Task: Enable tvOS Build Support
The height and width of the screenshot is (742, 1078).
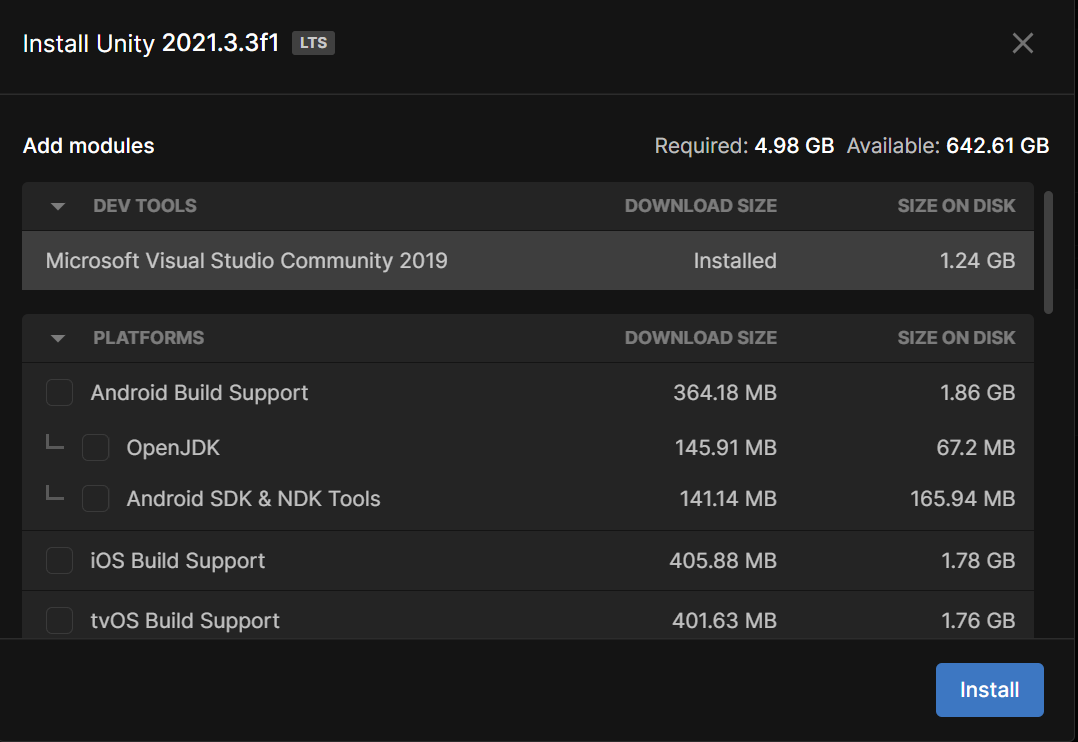Action: tap(59, 621)
